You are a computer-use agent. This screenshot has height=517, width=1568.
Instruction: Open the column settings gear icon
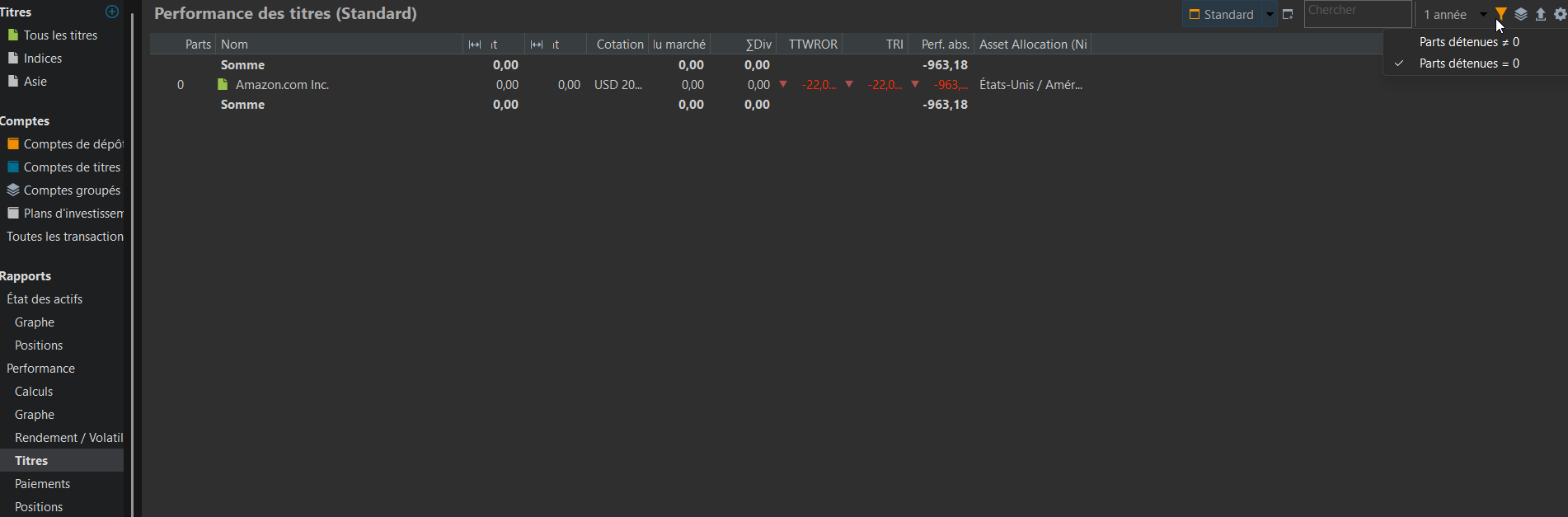1560,14
